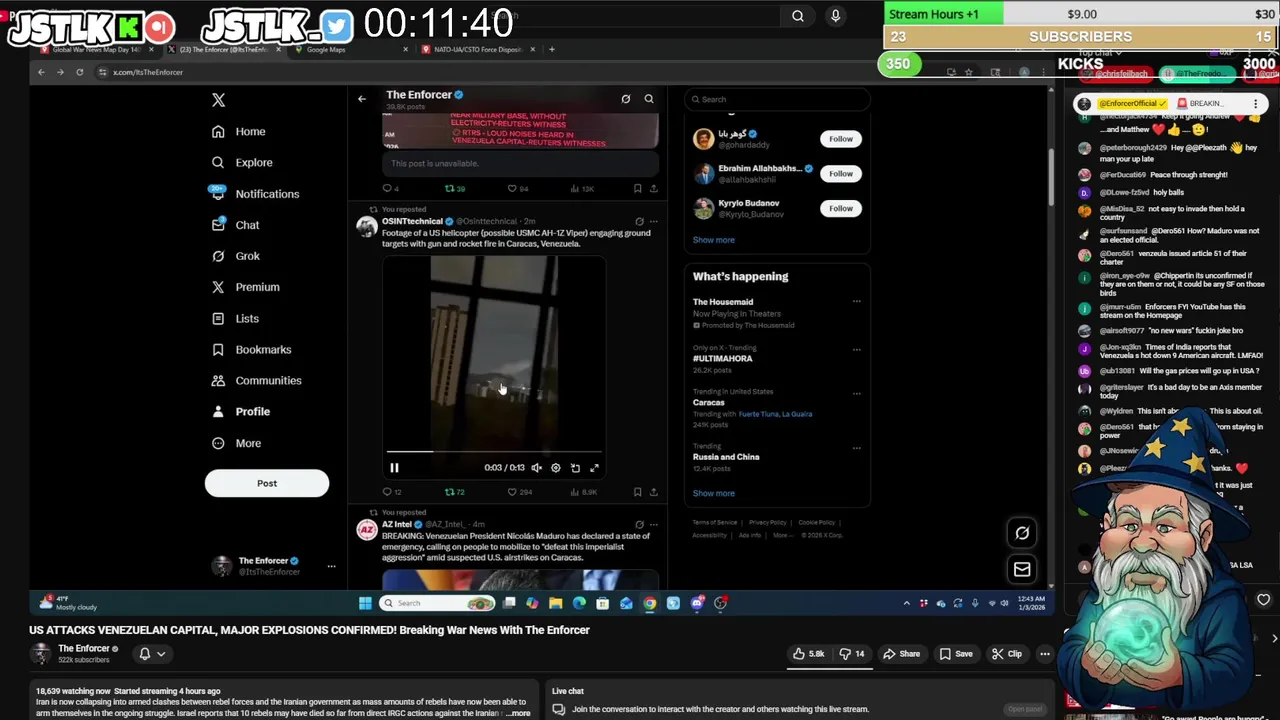Open Notifications in X sidebar
Image resolution: width=1280 pixels, height=720 pixels.
pyautogui.click(x=255, y=193)
